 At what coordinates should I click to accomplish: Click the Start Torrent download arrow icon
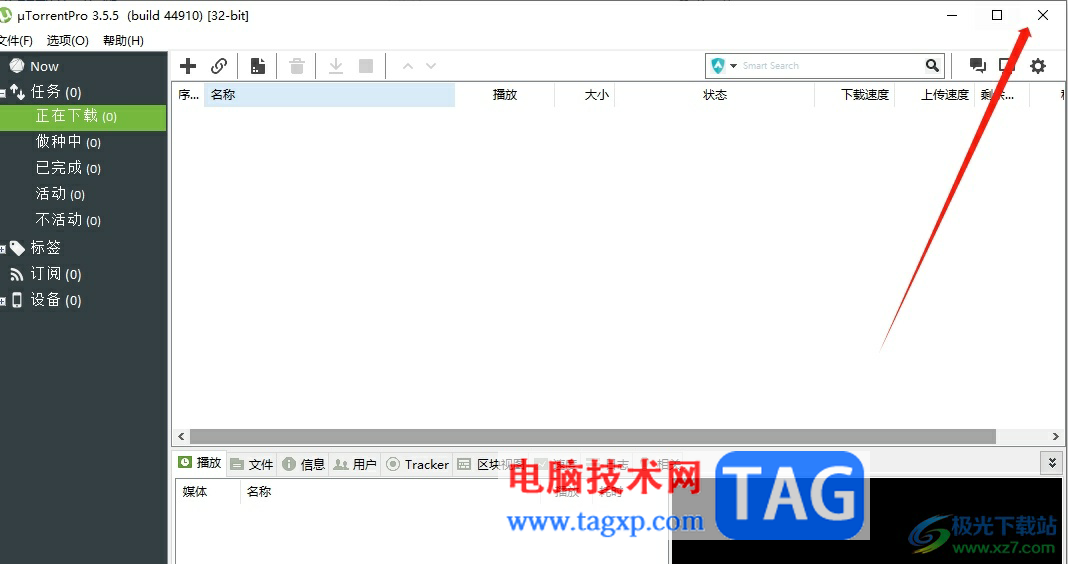(x=336, y=66)
